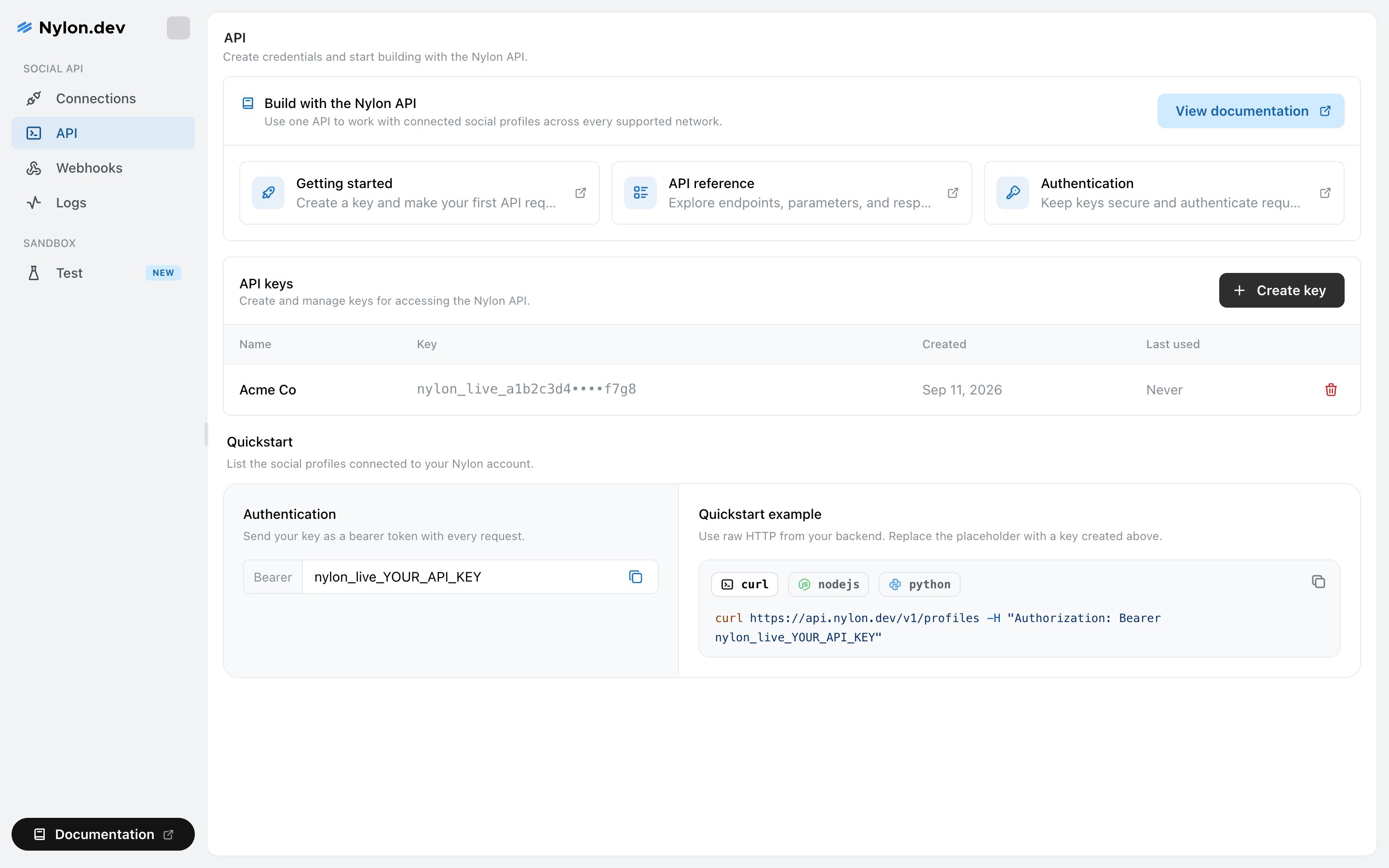Click the SANDBOX section label
The height and width of the screenshot is (868, 1389).
(x=49, y=244)
